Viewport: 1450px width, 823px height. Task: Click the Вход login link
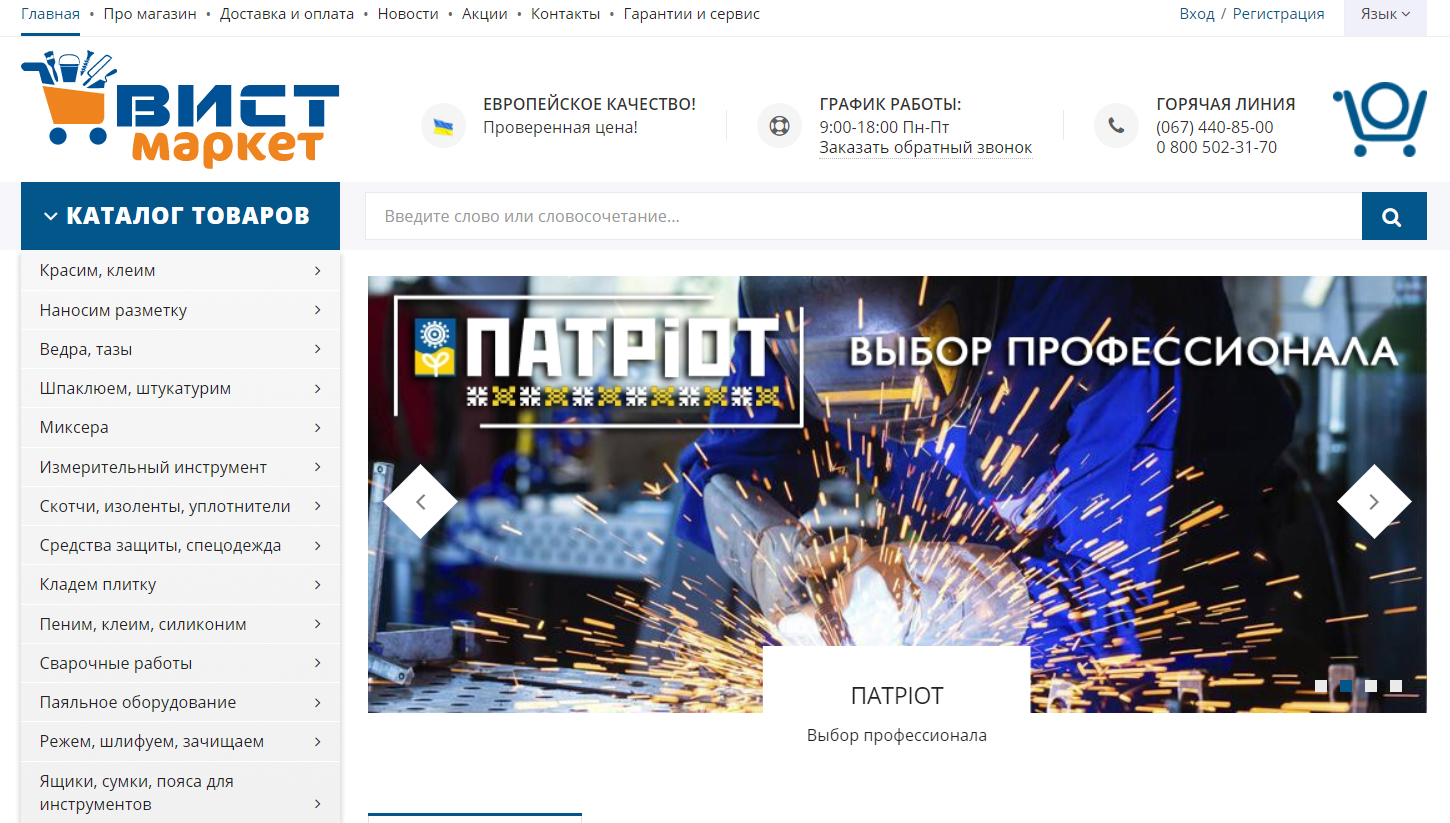click(x=1197, y=14)
